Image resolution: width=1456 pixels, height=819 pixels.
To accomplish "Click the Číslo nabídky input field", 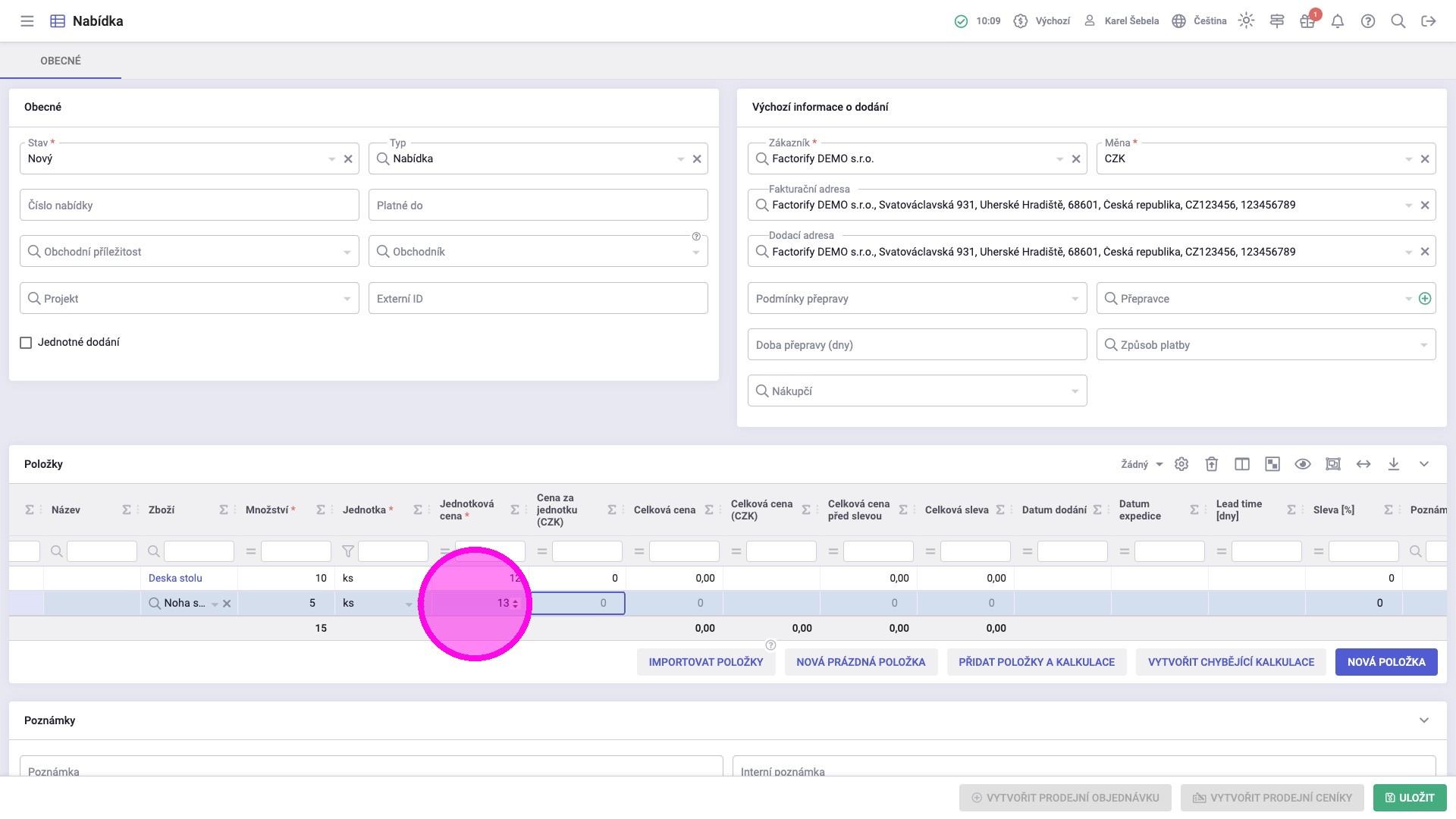I will 189,206.
